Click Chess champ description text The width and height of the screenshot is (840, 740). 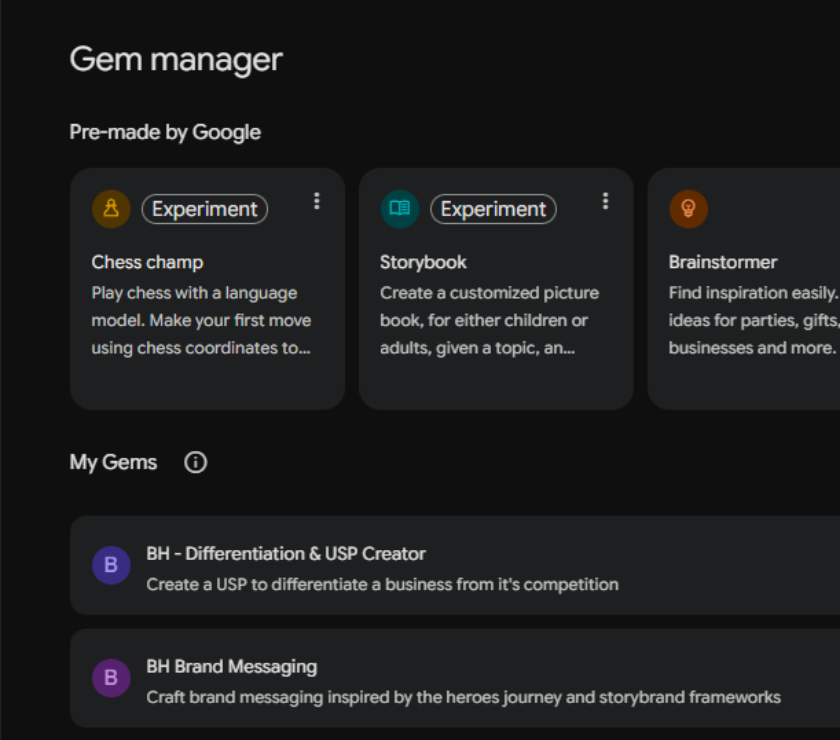click(201, 320)
